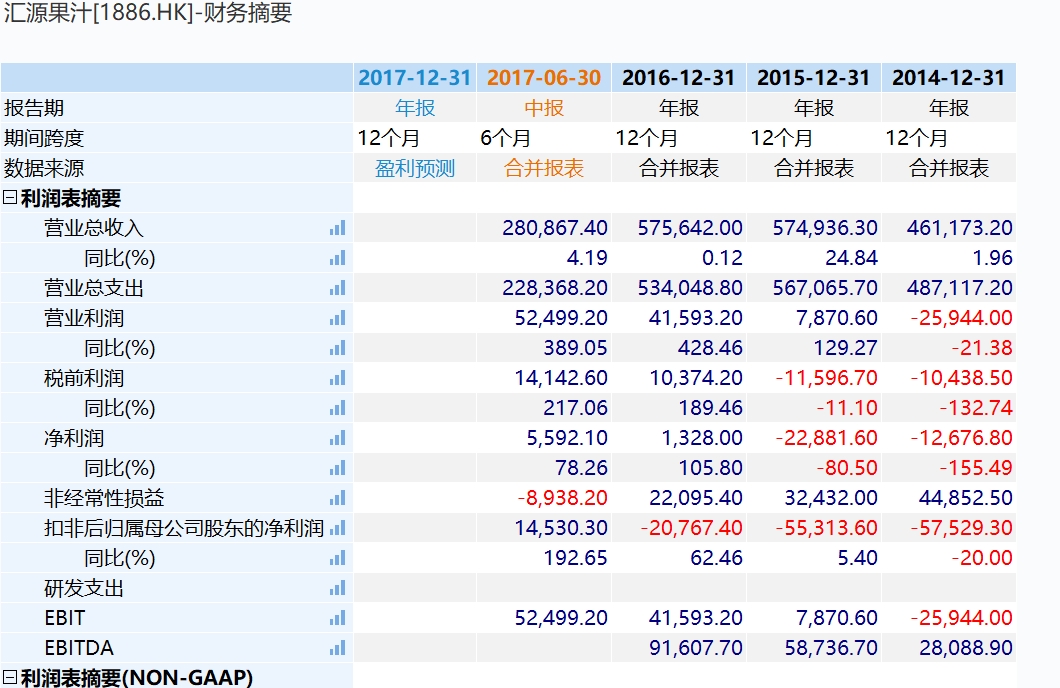The height and width of the screenshot is (688, 1060).
Task: Click the chart icon beside 营业利润
Action: pos(337,318)
